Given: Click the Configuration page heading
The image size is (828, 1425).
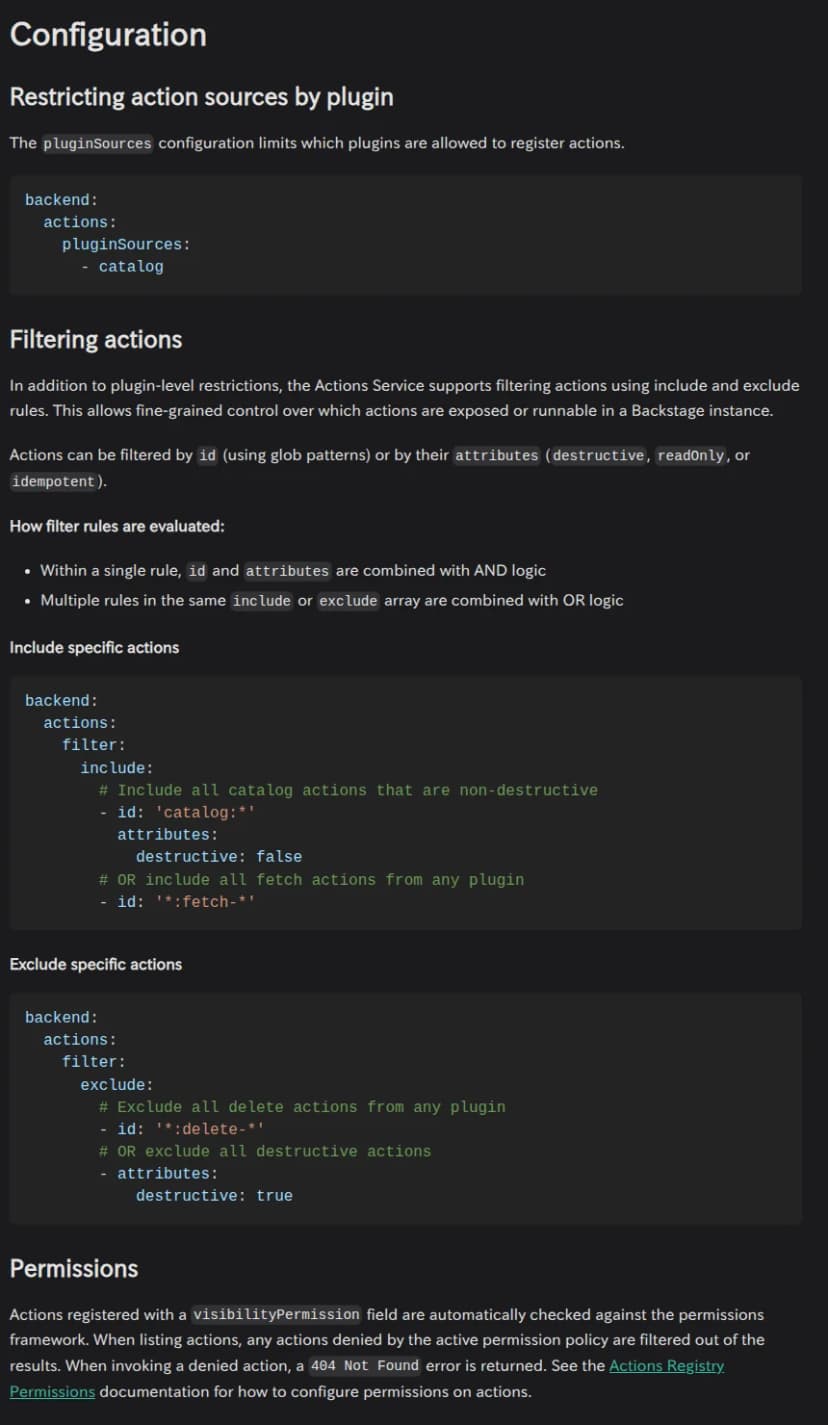Looking at the screenshot, I should (x=108, y=35).
